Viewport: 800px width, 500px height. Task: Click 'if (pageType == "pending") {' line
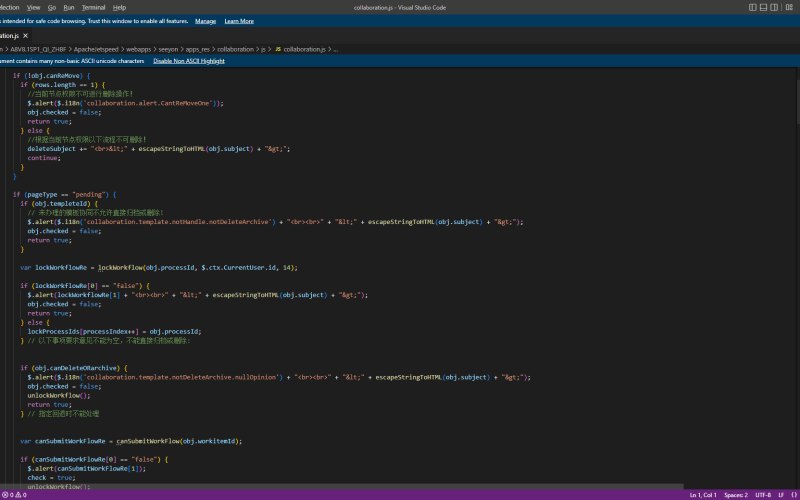tap(65, 194)
